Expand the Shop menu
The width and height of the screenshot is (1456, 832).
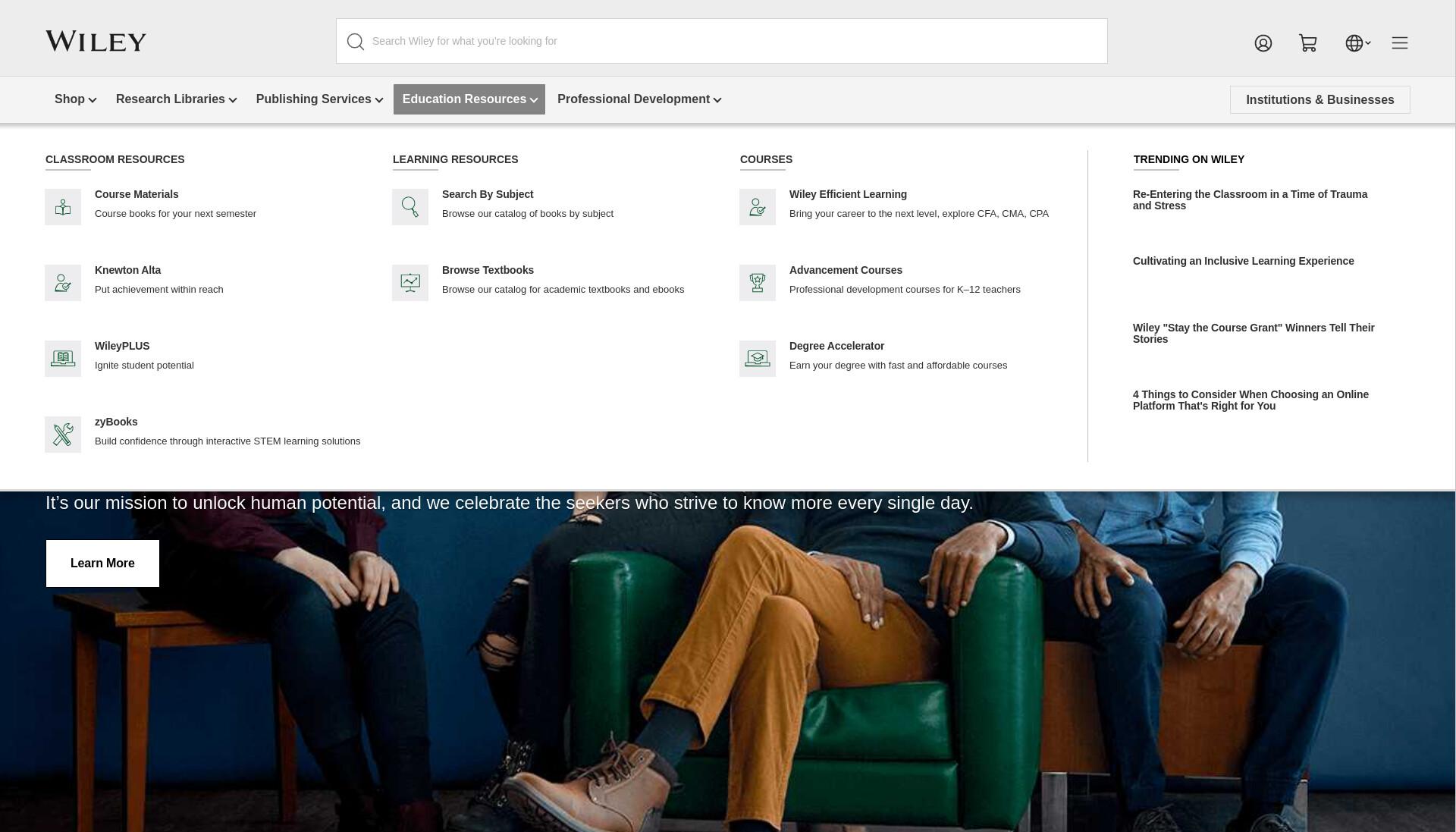pos(75,99)
